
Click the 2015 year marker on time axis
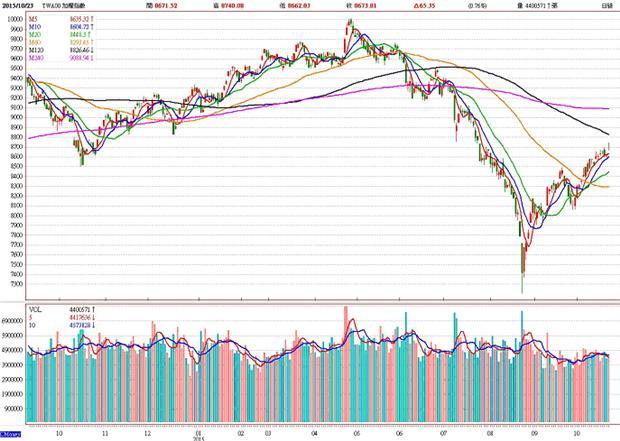(199, 440)
